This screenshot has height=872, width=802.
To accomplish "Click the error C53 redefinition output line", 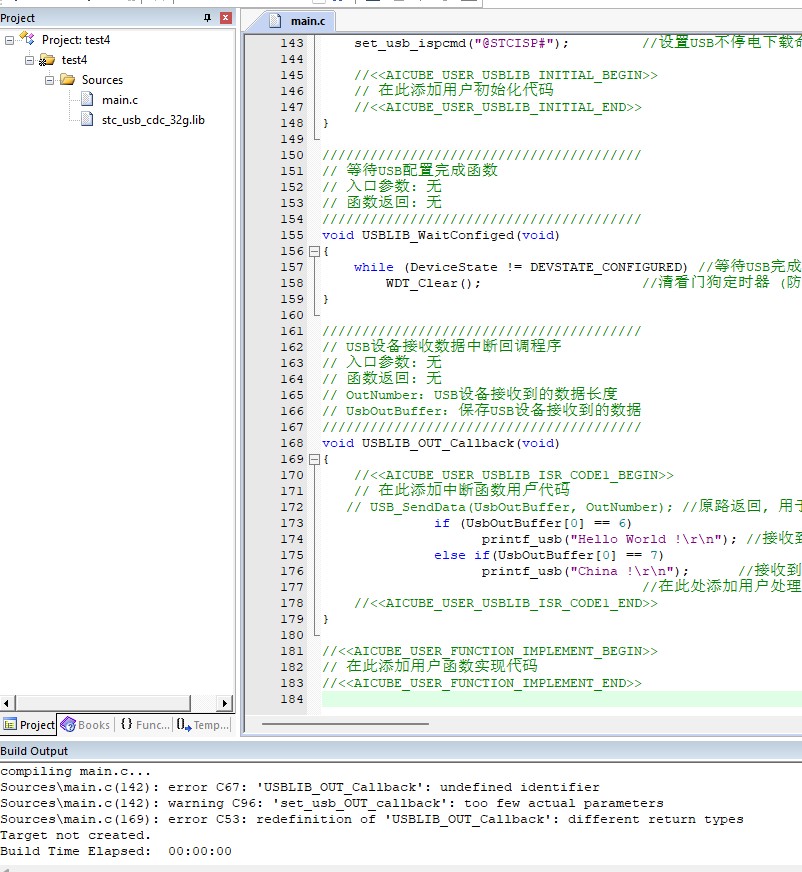I will click(x=372, y=819).
